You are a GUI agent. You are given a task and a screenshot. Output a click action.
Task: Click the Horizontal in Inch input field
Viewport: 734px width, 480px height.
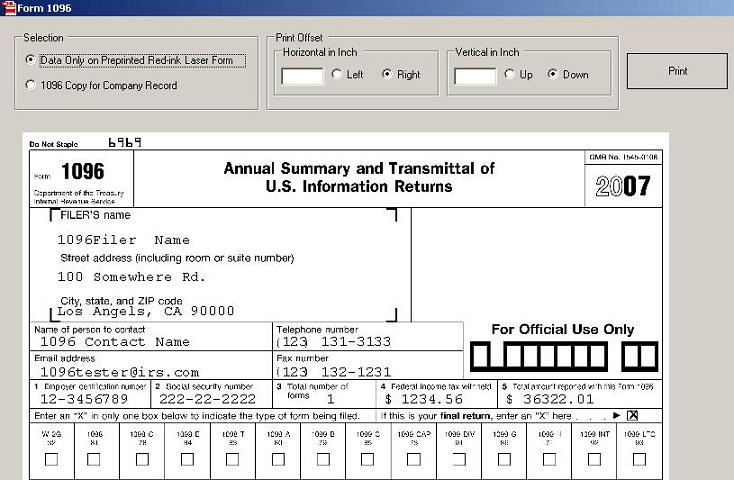[x=302, y=76]
